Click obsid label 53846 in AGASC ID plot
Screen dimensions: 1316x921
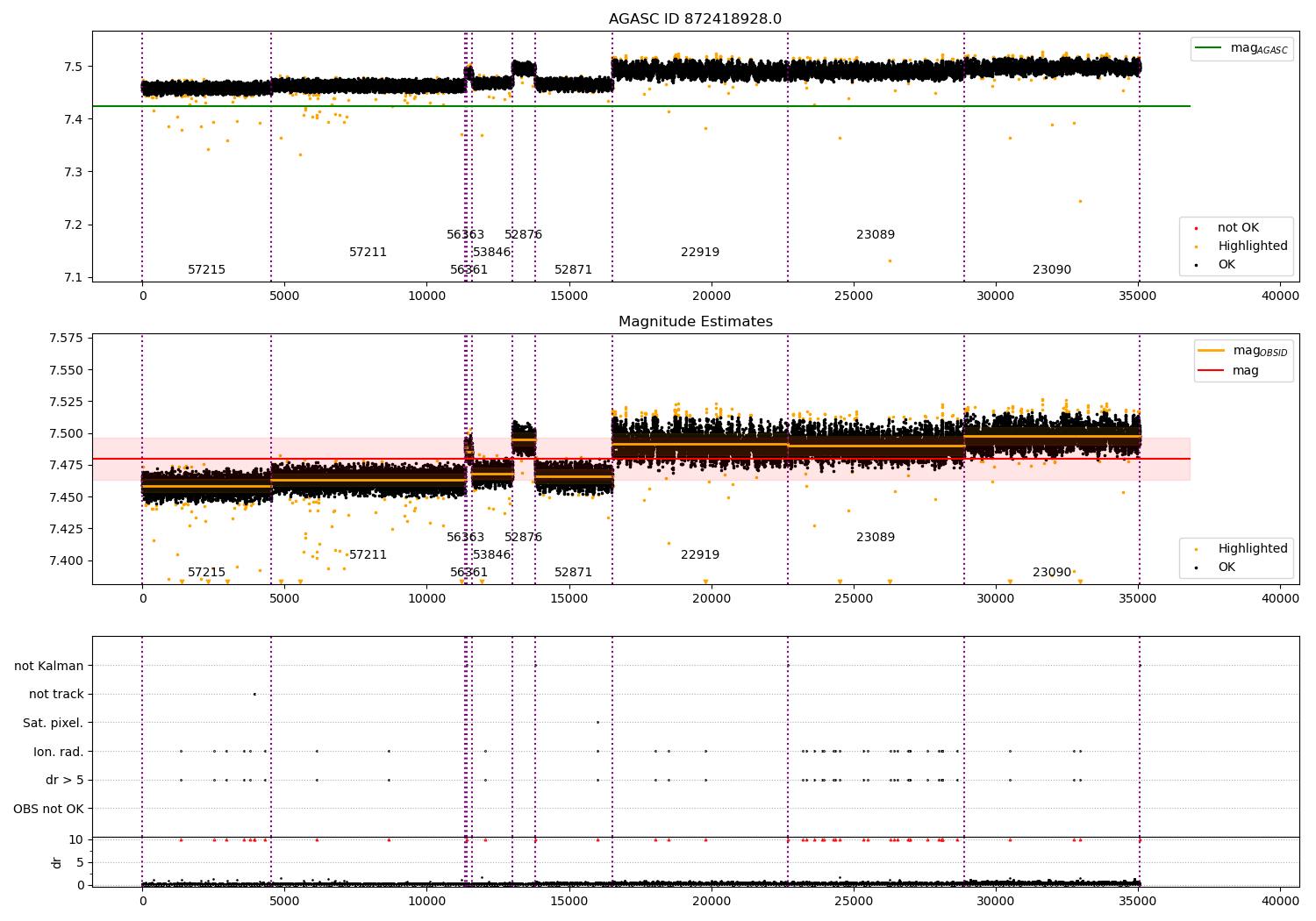[492, 253]
